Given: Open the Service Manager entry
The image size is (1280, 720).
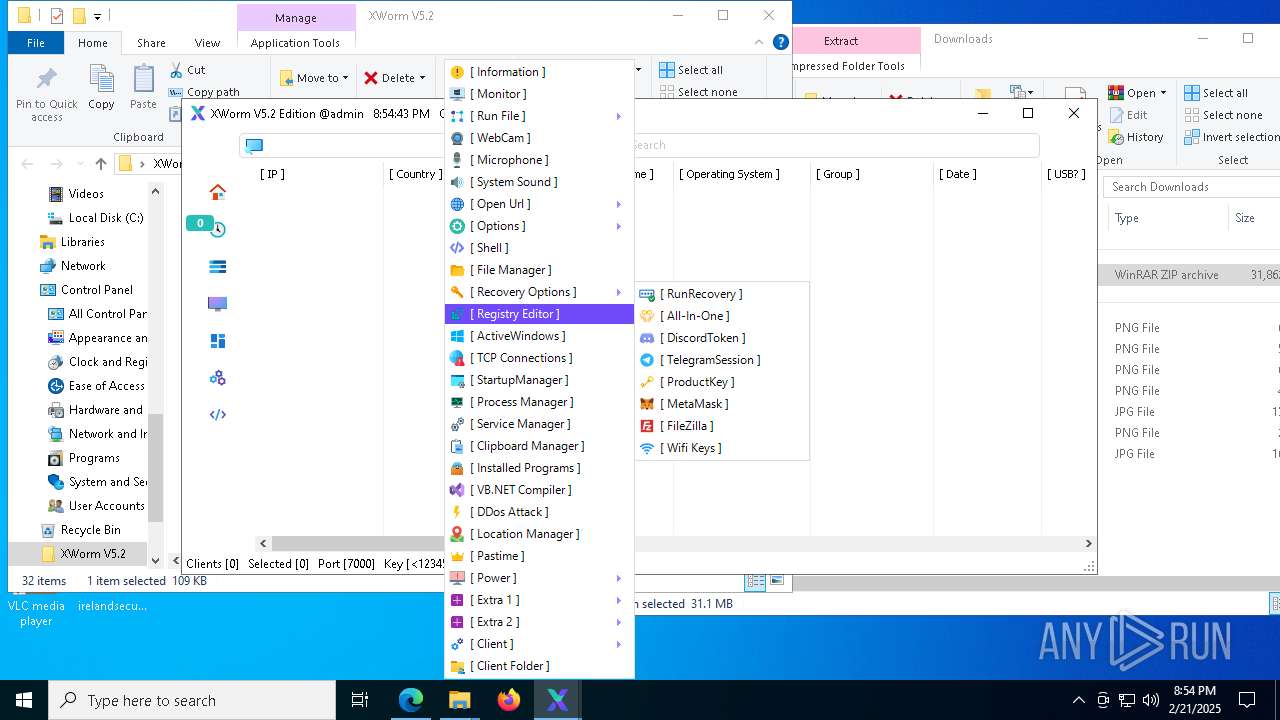Looking at the screenshot, I should coord(539,424).
